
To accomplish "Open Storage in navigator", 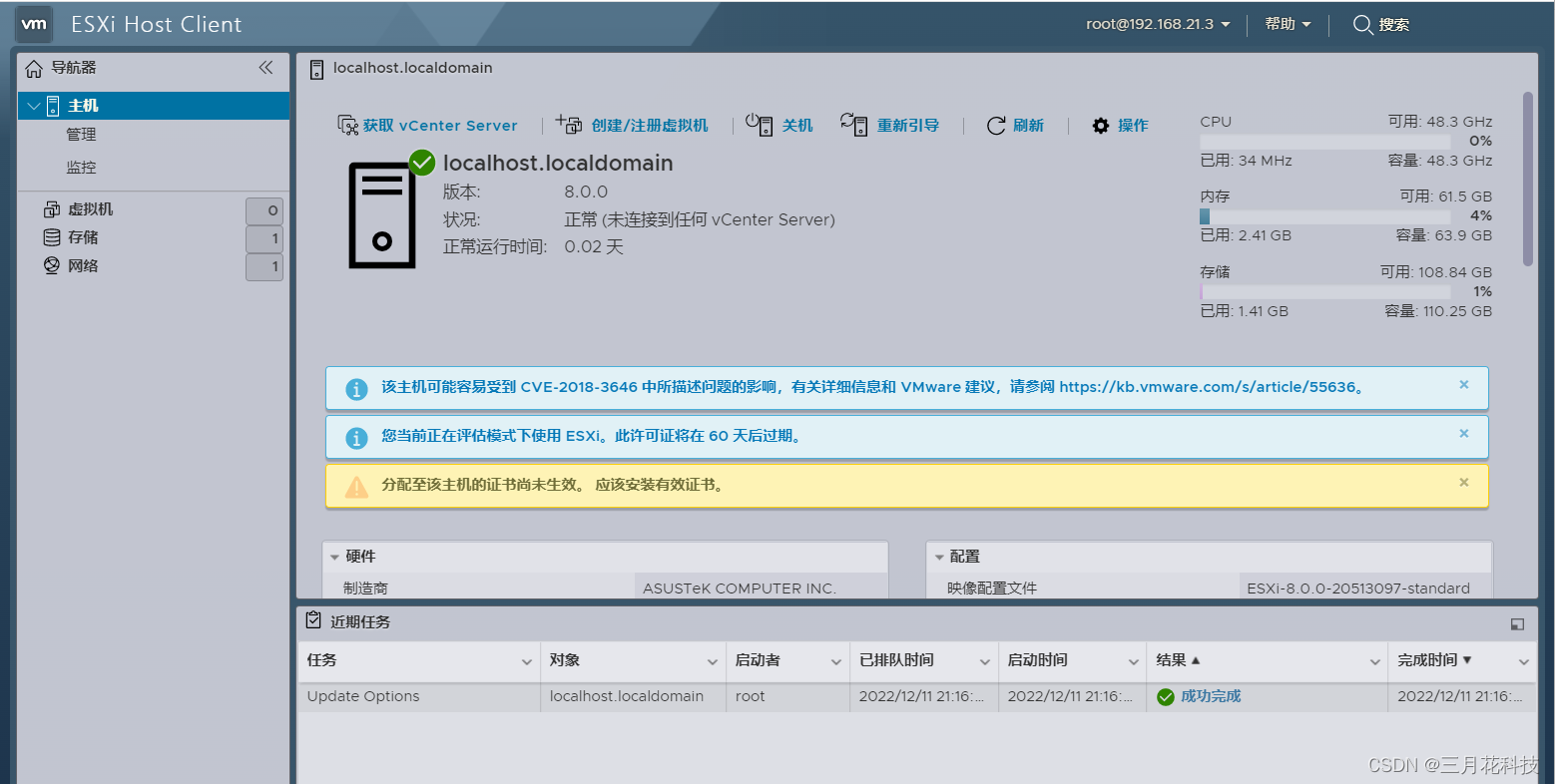I will (x=83, y=237).
